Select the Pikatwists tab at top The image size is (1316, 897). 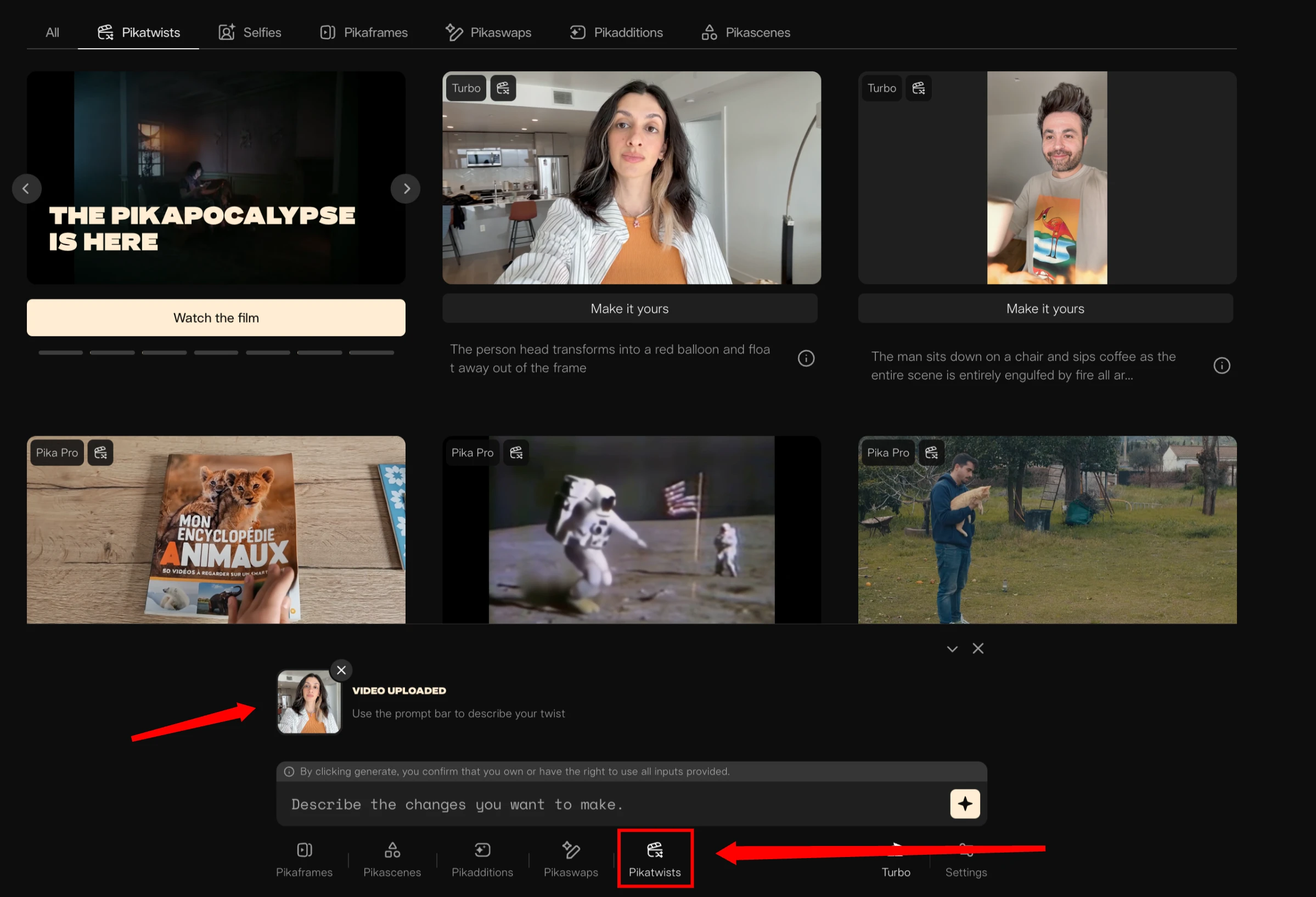click(x=138, y=32)
